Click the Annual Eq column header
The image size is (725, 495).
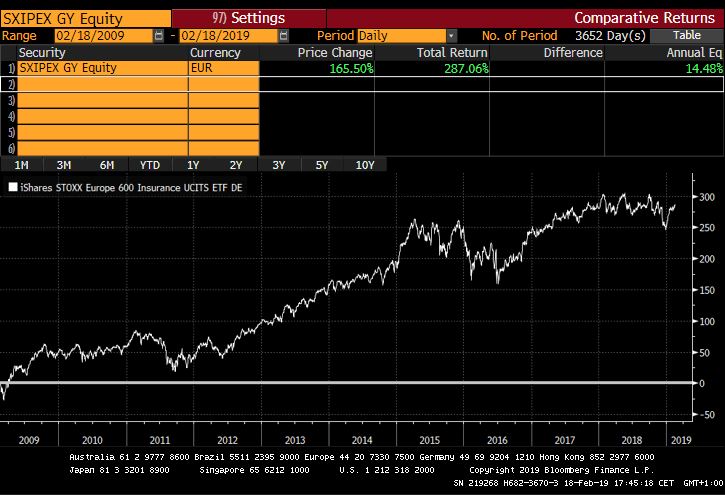click(694, 53)
